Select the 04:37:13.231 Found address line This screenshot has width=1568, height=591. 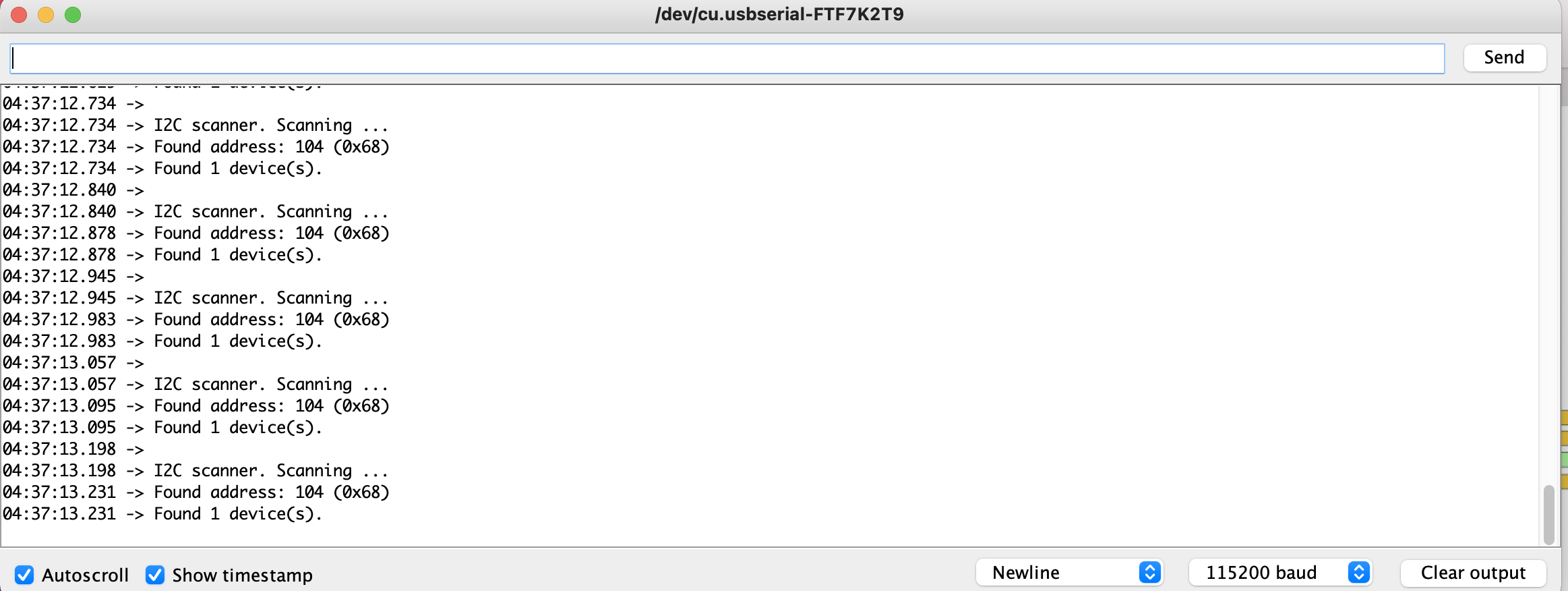[196, 492]
